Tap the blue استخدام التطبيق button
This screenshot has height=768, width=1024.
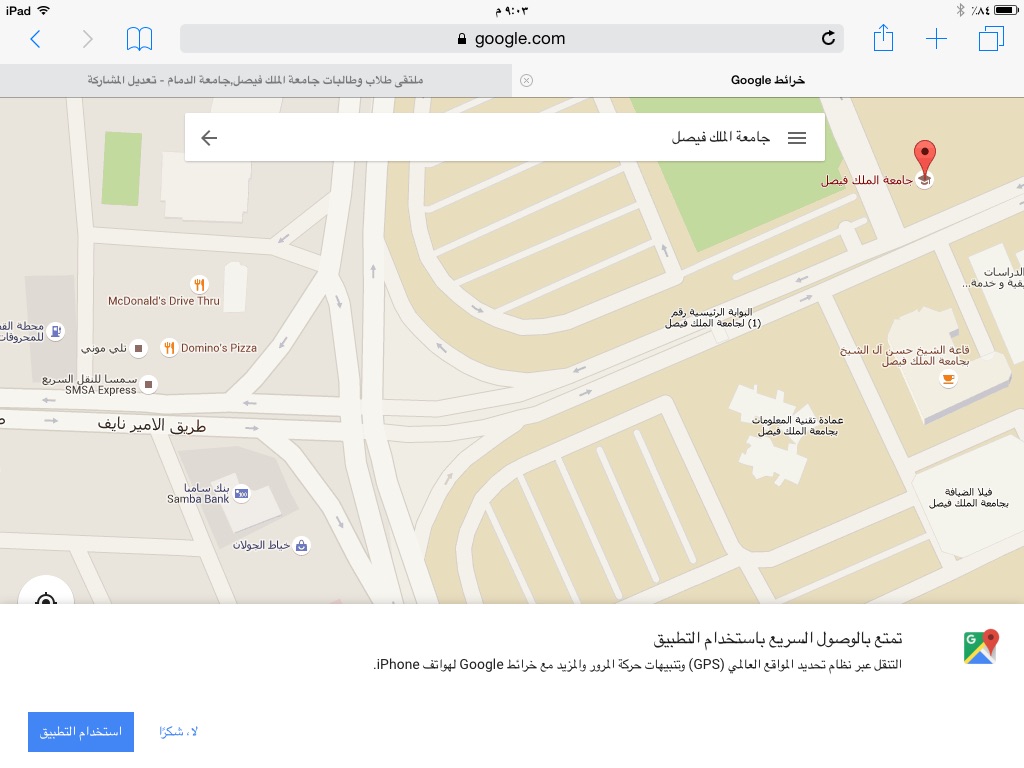click(x=81, y=731)
